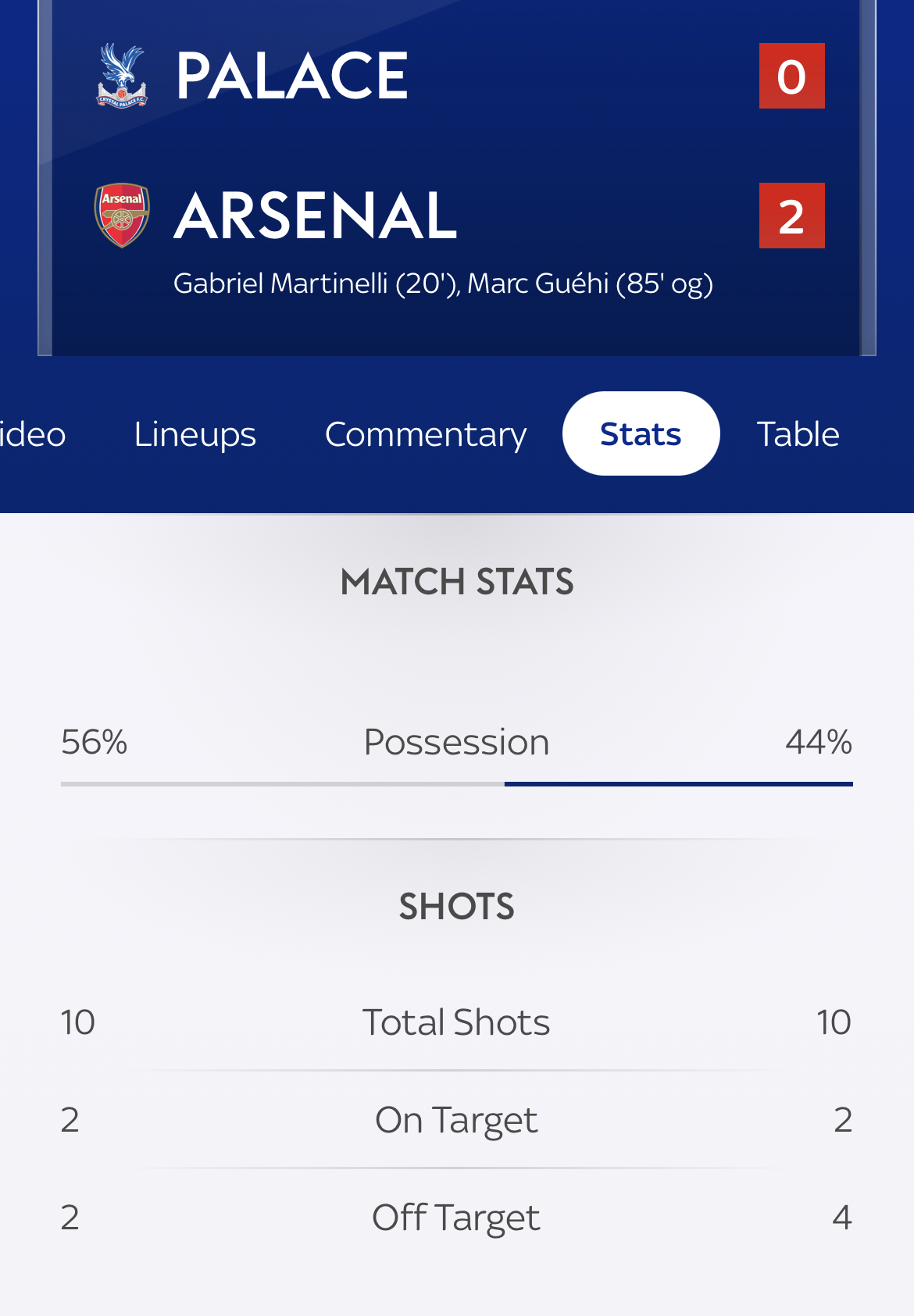Click the Possession bar

[x=457, y=783]
